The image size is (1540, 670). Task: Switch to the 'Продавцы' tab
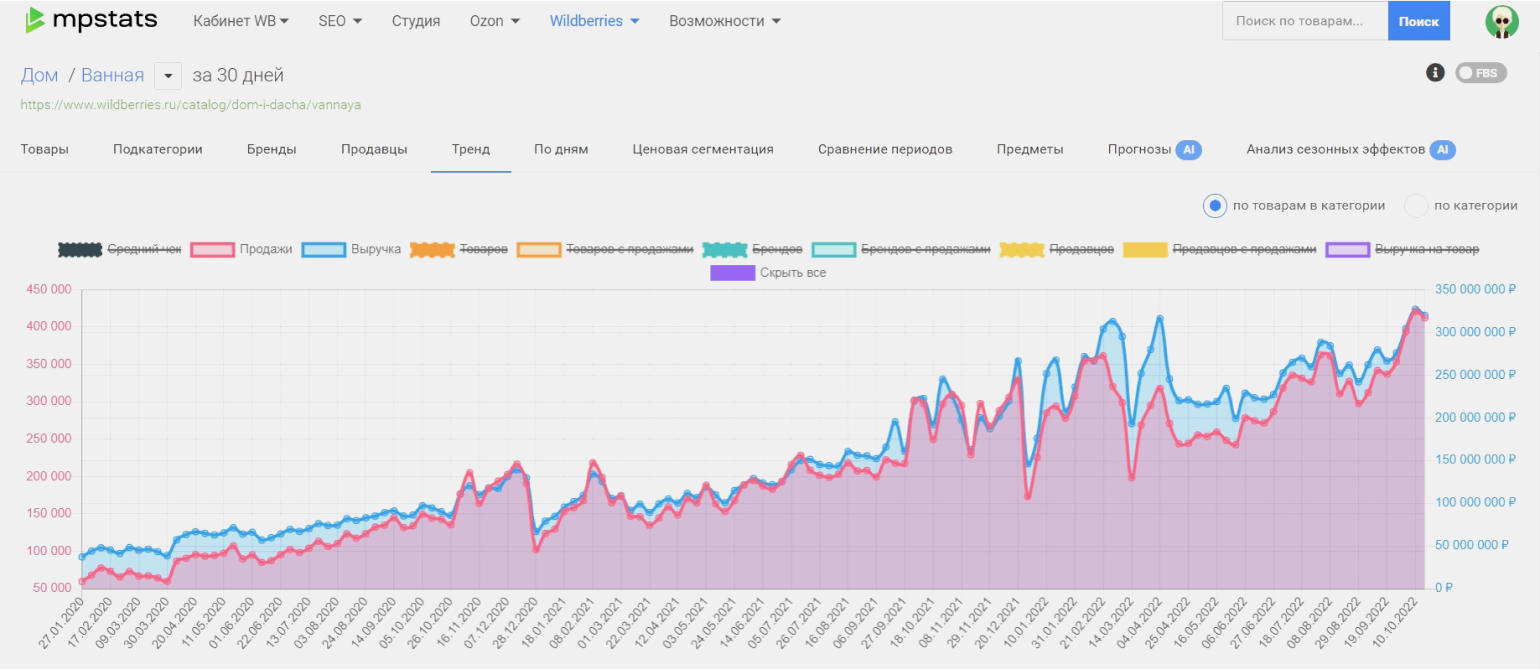click(x=374, y=149)
